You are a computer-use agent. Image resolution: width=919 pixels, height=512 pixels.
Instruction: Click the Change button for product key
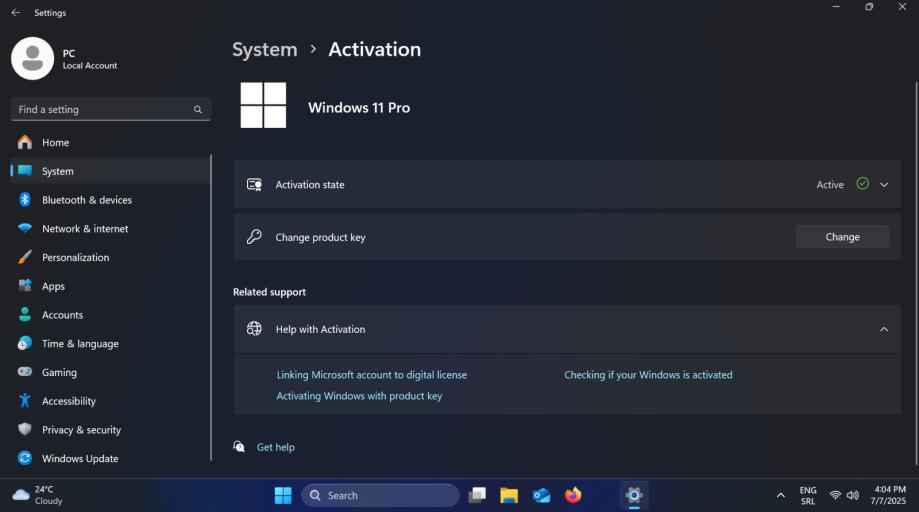click(x=842, y=237)
